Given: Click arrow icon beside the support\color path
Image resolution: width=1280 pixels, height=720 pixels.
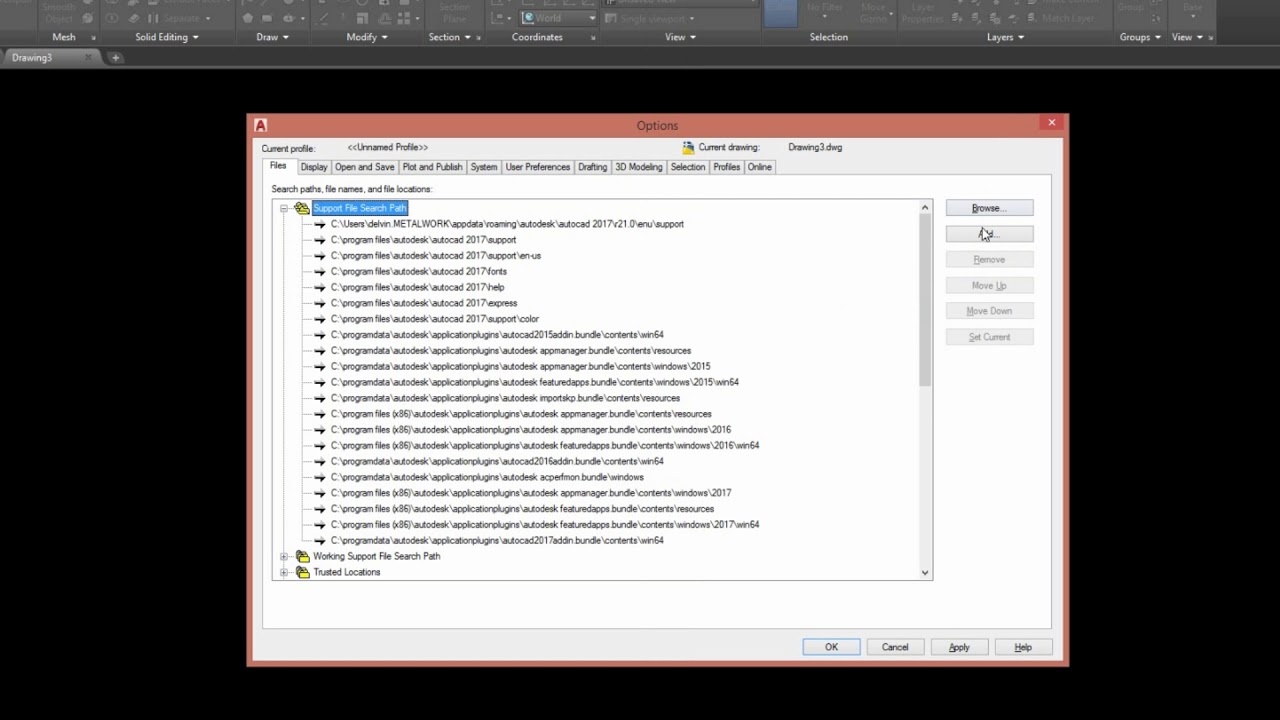Looking at the screenshot, I should [320, 319].
